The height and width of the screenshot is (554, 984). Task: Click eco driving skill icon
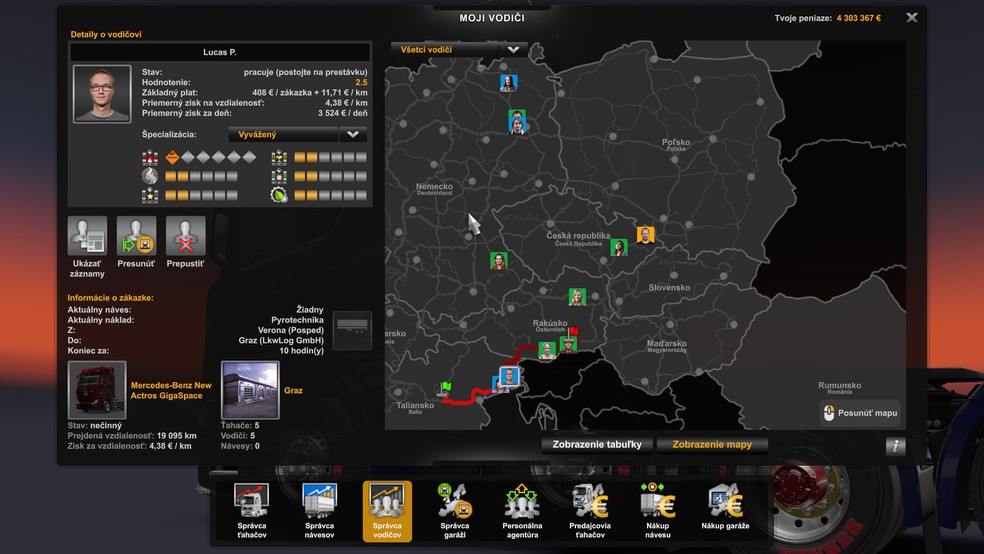click(279, 195)
